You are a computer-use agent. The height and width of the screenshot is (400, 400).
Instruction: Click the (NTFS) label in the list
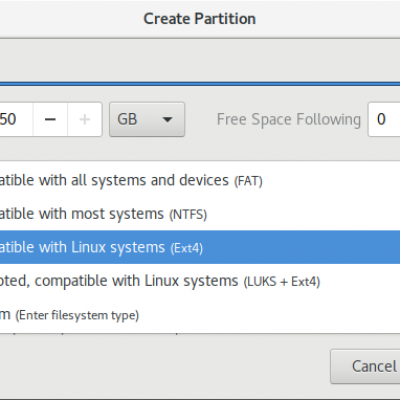[x=188, y=214]
